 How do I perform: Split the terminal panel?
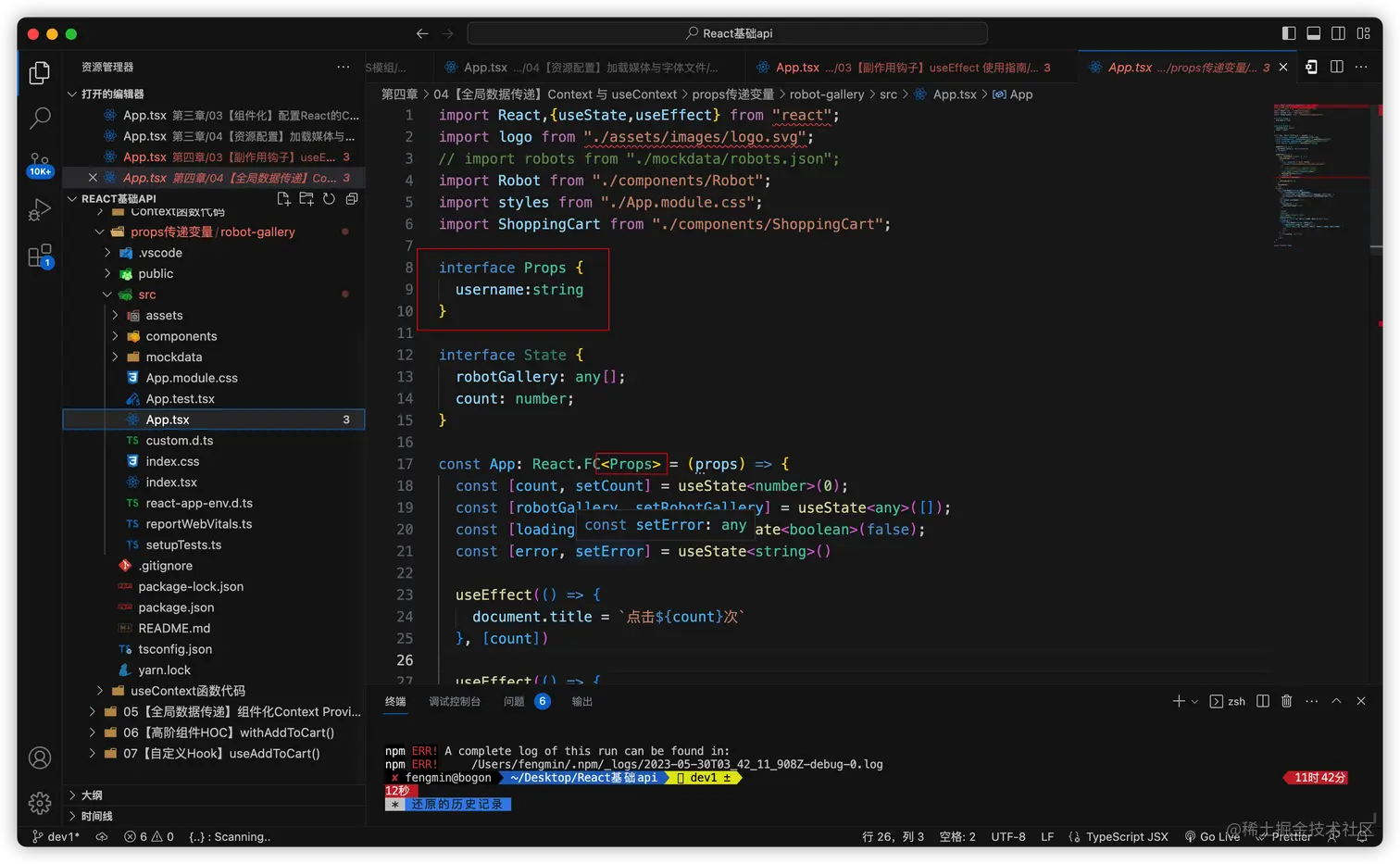1263,701
